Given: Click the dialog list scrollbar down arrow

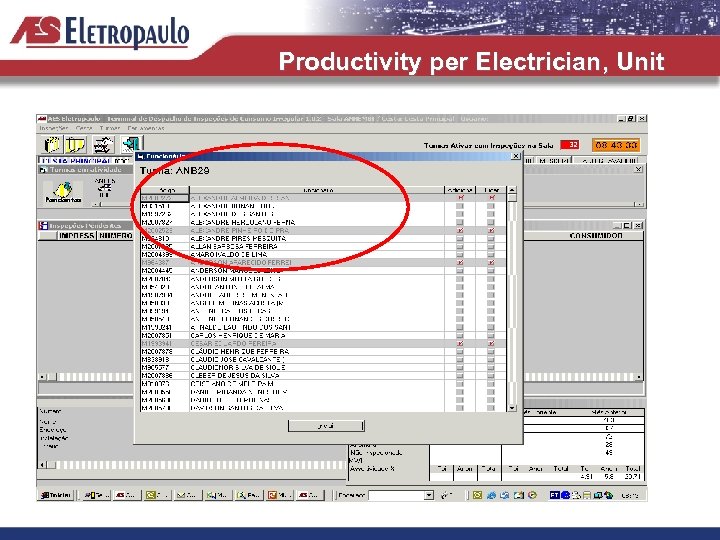Looking at the screenshot, I should click(x=512, y=408).
